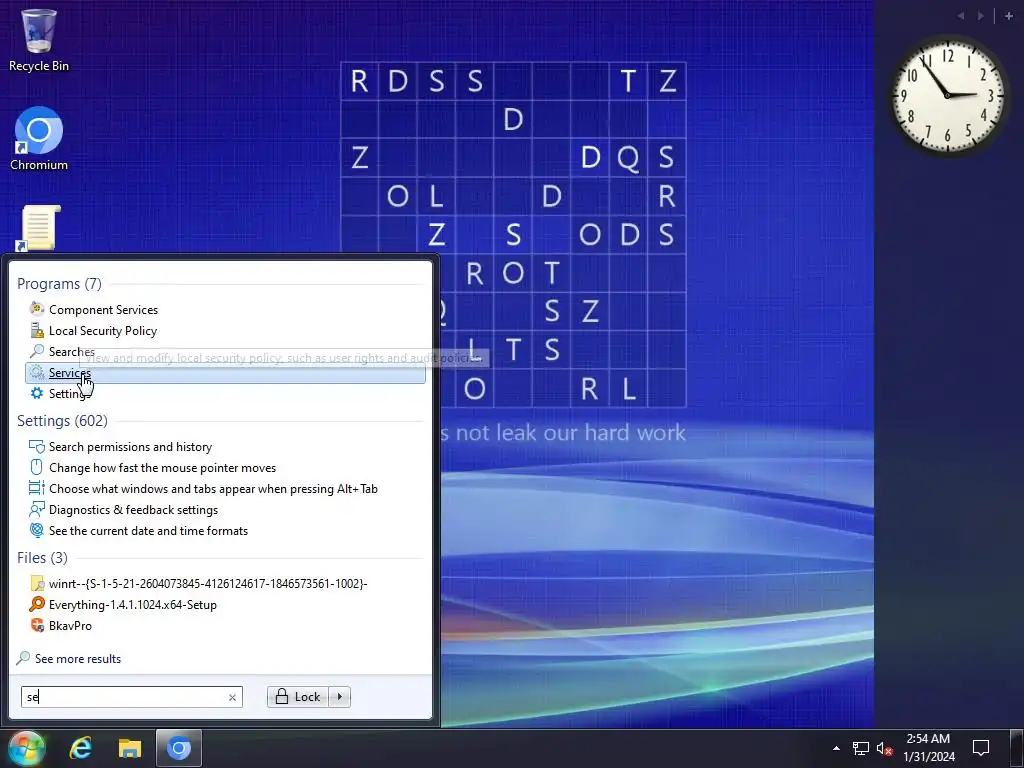Click the analog clock gadget
This screenshot has height=768, width=1024.
[x=947, y=95]
